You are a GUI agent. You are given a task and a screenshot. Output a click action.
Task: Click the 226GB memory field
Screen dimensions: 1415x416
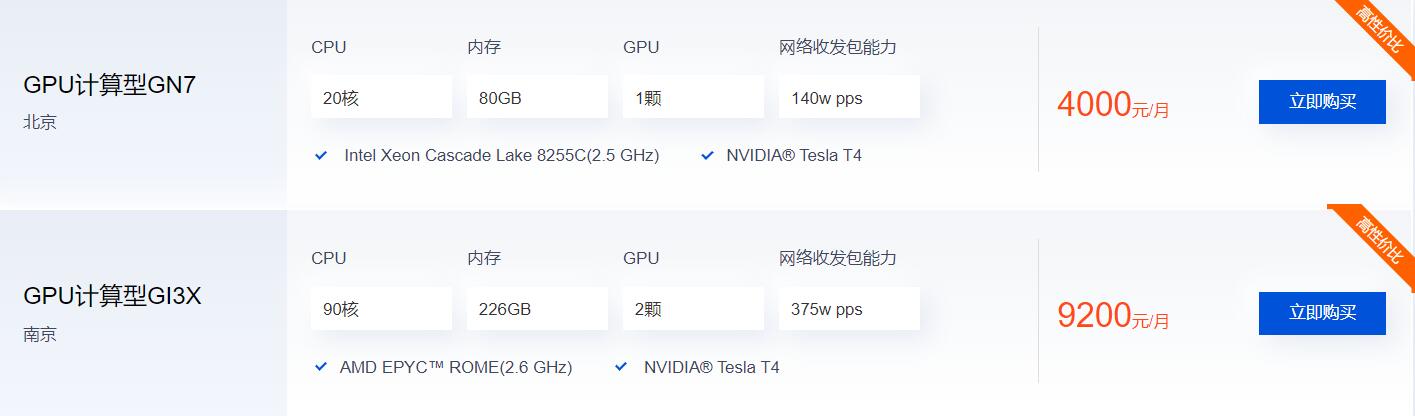(537, 309)
